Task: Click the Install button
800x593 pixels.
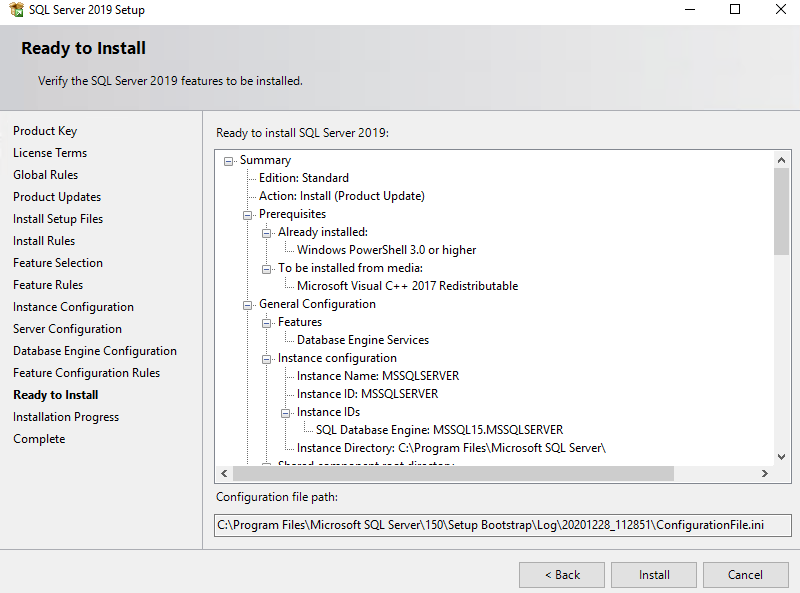Action: pyautogui.click(x=654, y=575)
